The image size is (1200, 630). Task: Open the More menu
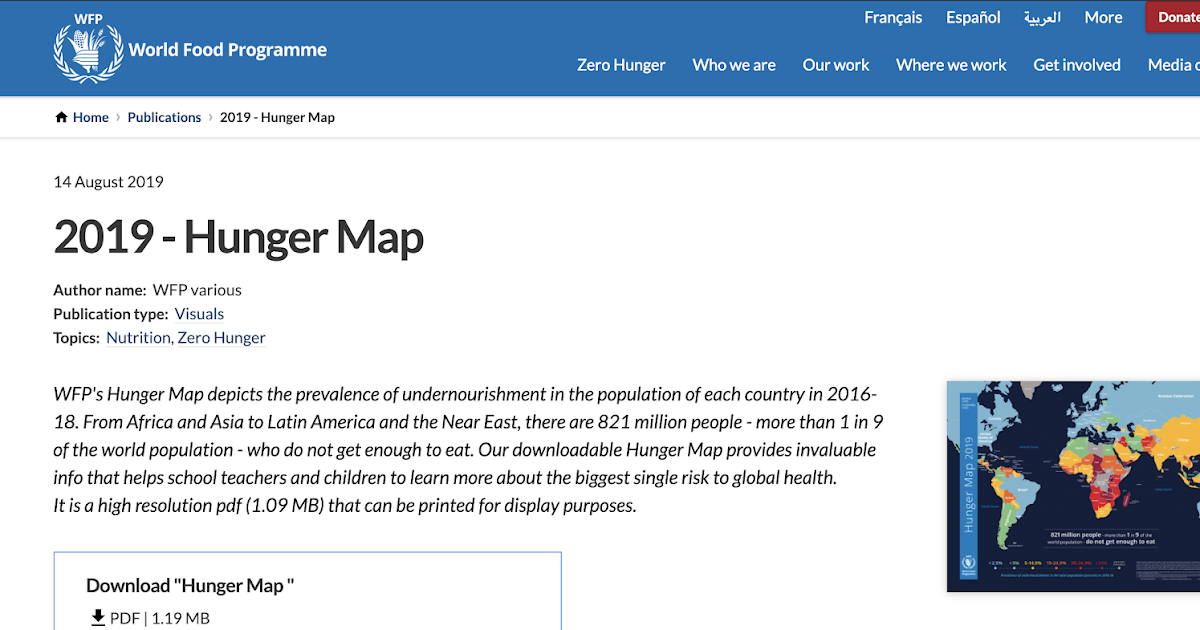coord(1103,17)
